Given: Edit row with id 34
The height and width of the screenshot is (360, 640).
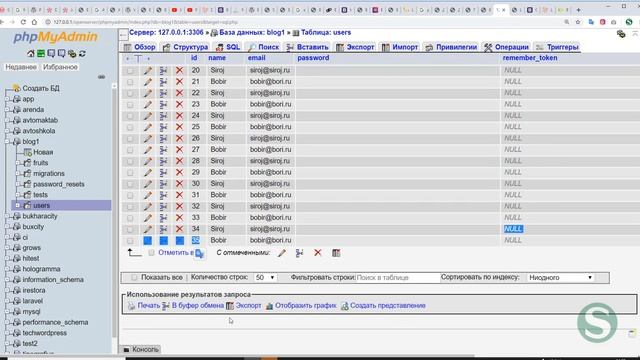Looking at the screenshot, I should [x=148, y=229].
